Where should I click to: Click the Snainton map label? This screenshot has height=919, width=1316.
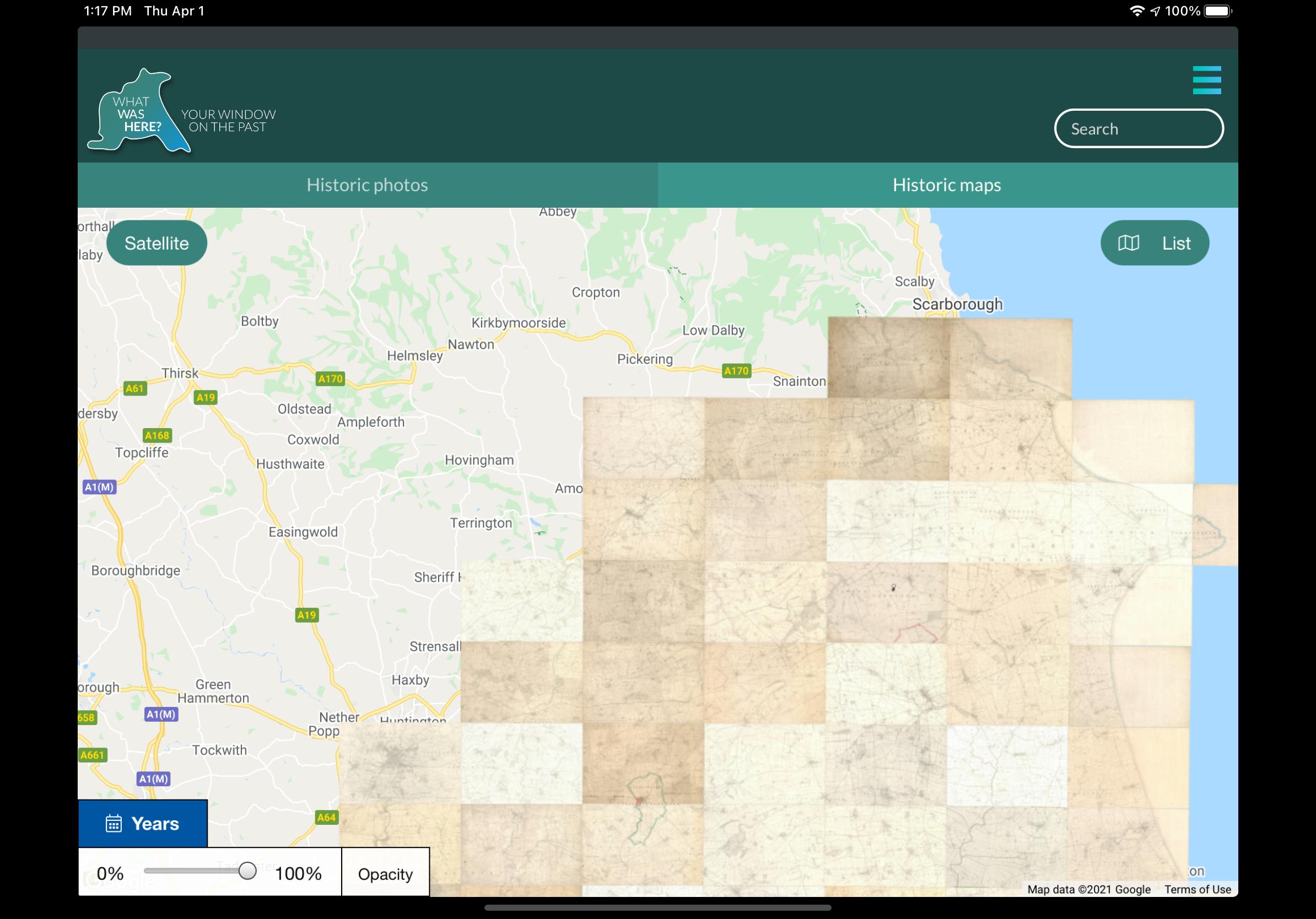click(800, 382)
